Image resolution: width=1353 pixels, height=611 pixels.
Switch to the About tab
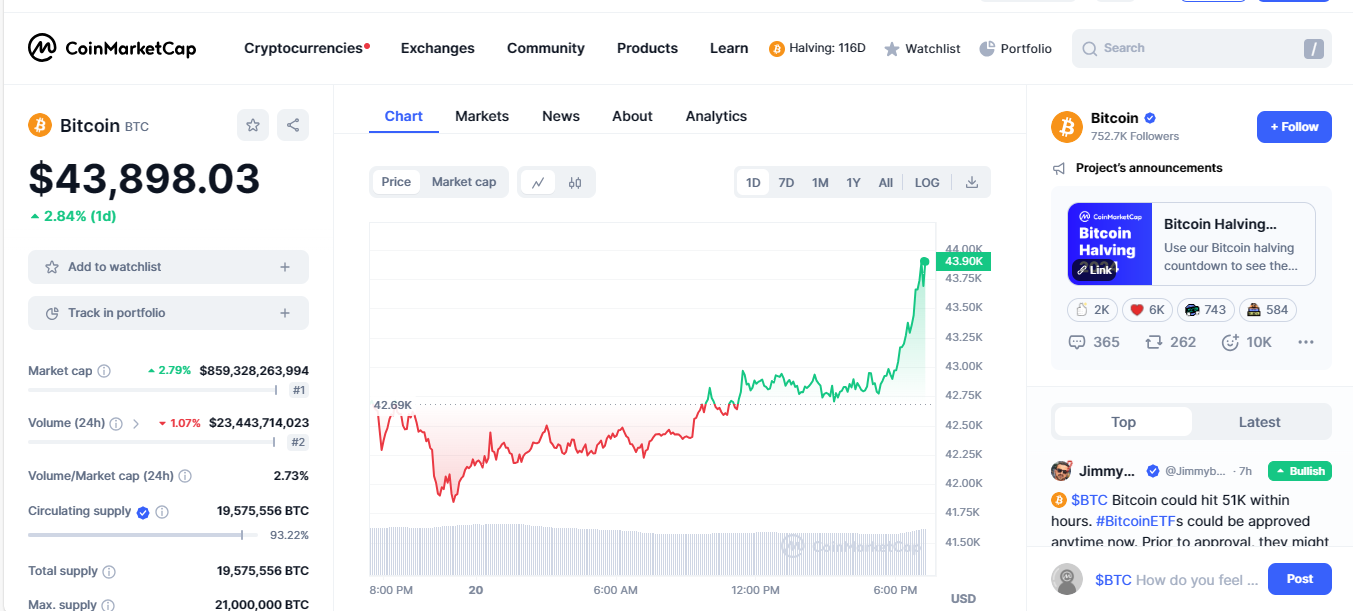(x=633, y=116)
